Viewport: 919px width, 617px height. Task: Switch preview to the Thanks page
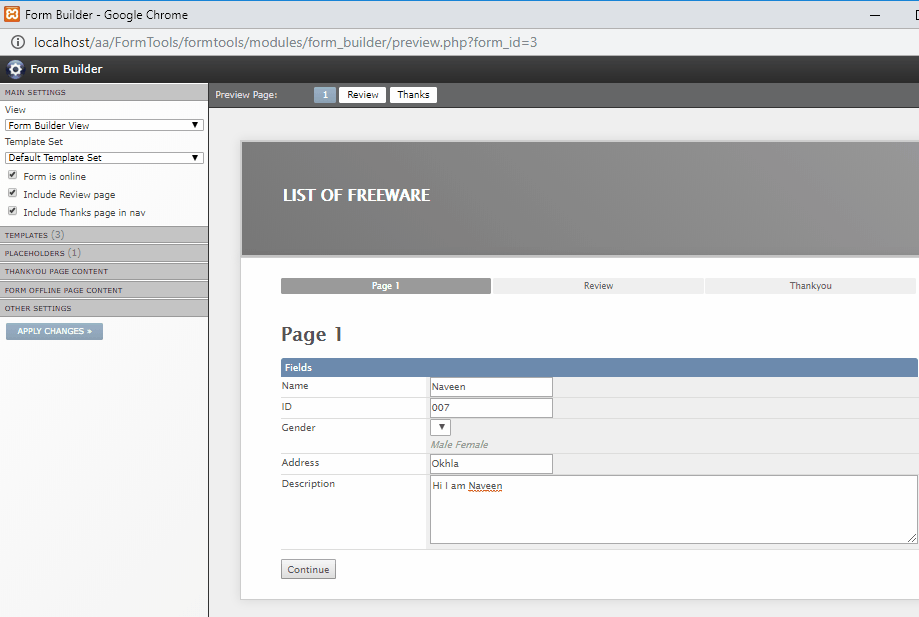(x=413, y=95)
